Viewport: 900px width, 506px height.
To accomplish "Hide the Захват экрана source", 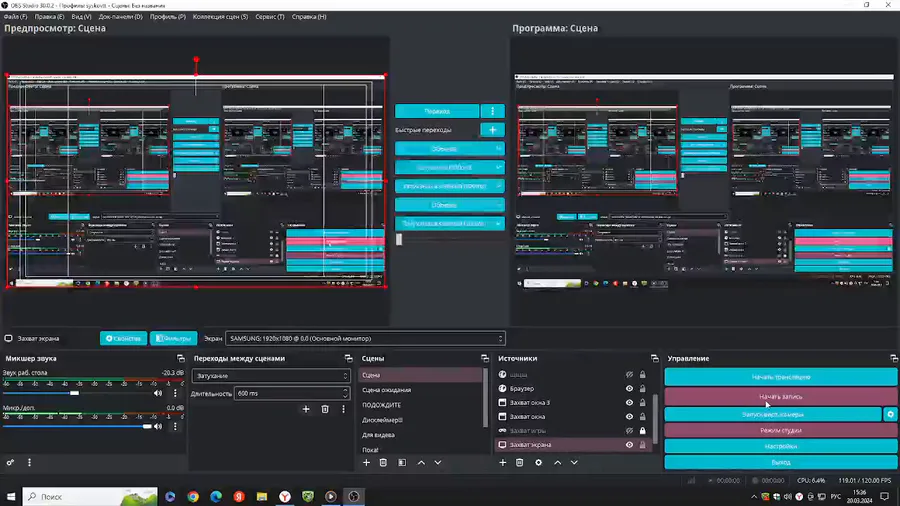I will pyautogui.click(x=630, y=445).
